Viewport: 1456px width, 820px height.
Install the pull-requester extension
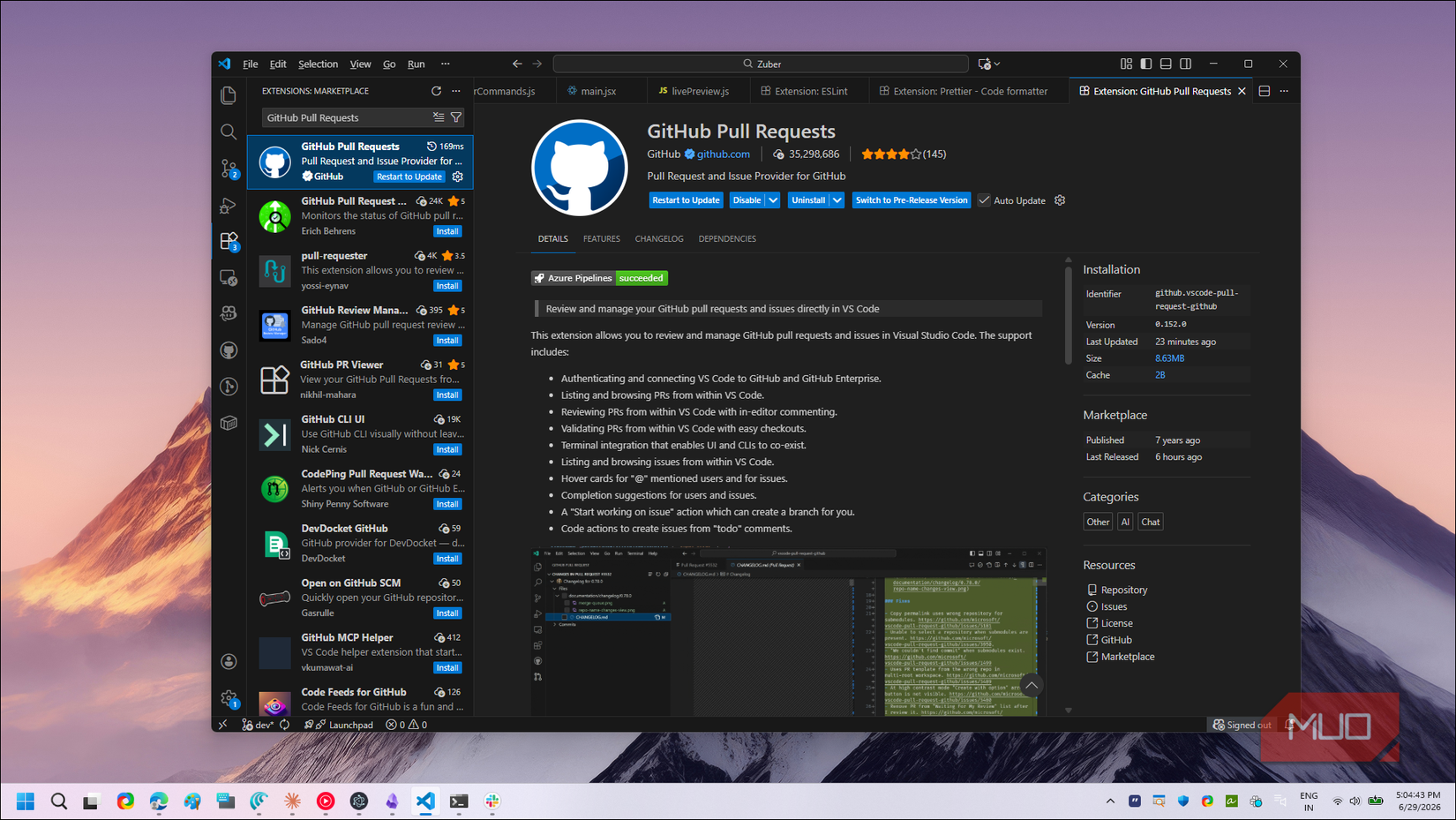click(x=447, y=286)
